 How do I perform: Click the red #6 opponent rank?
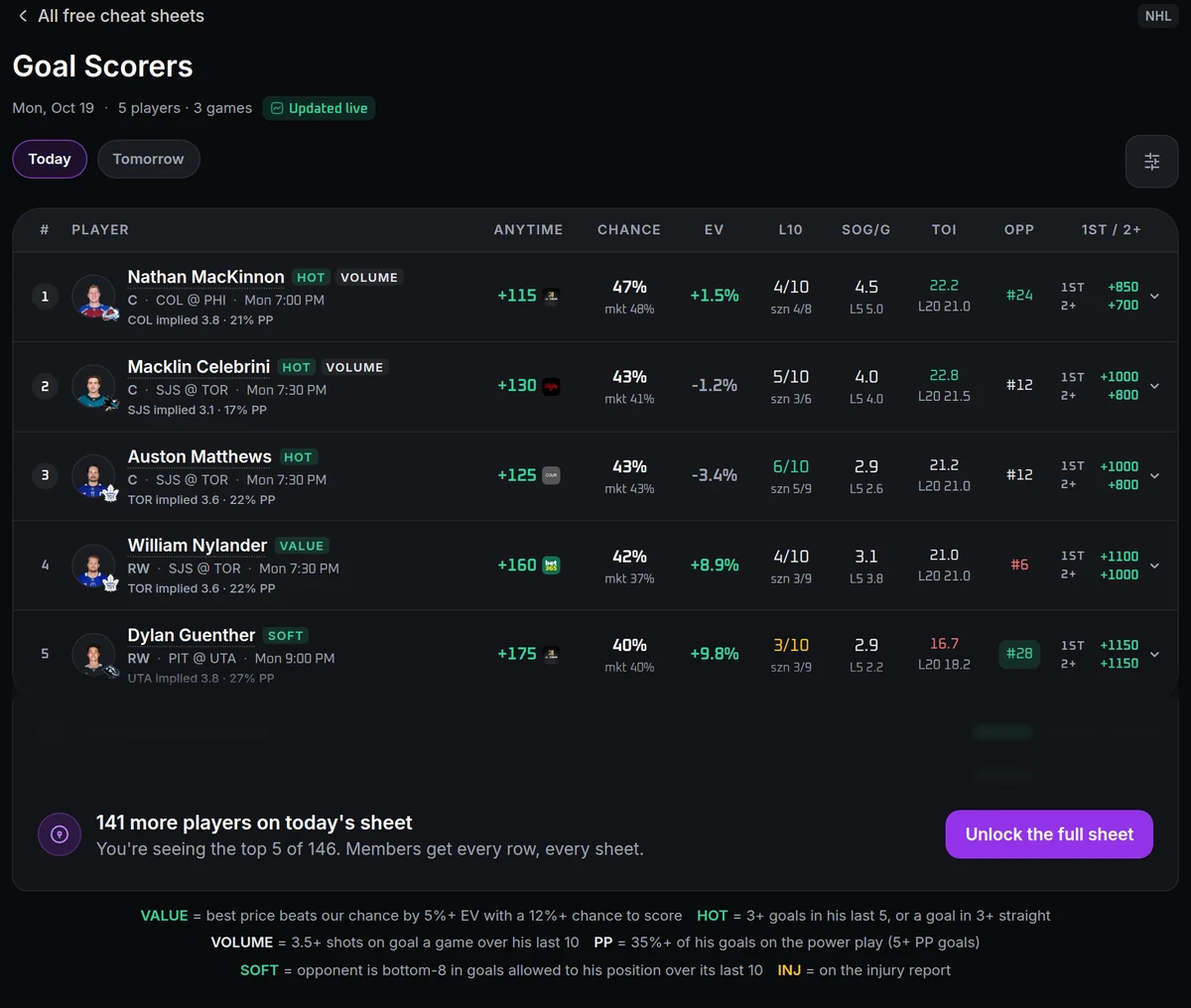(x=1019, y=565)
